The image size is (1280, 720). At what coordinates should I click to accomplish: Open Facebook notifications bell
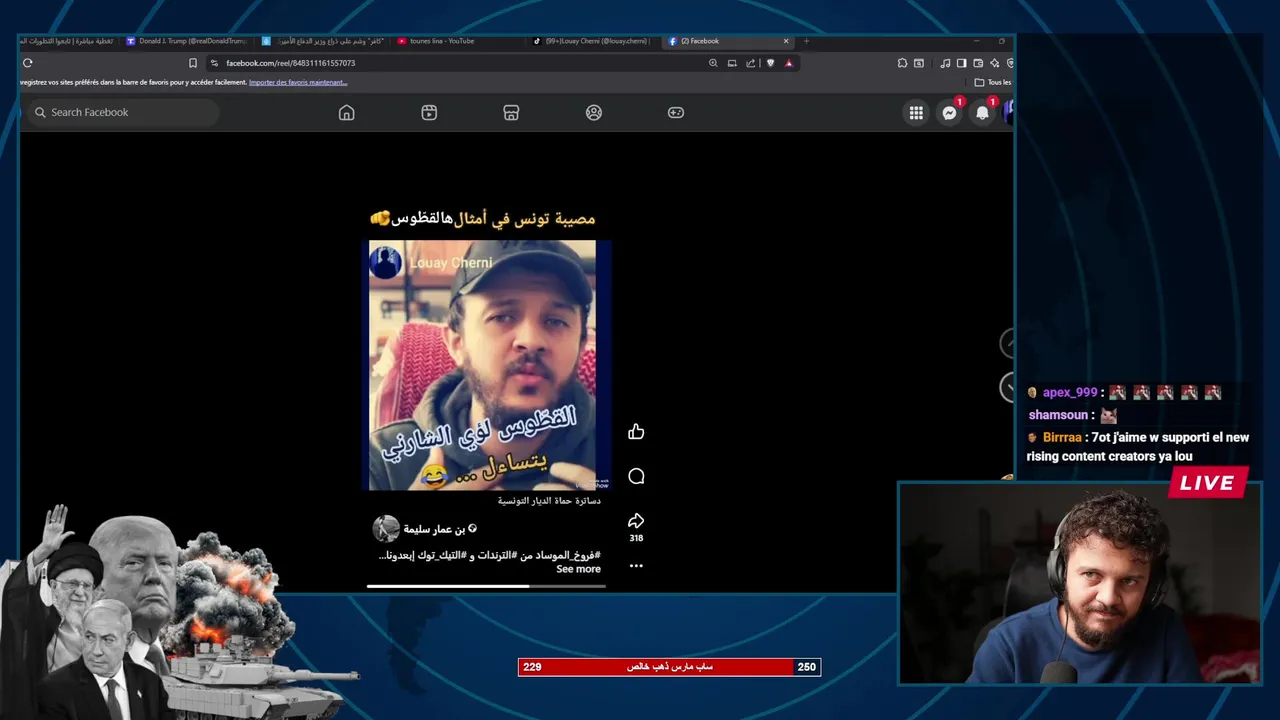click(982, 113)
